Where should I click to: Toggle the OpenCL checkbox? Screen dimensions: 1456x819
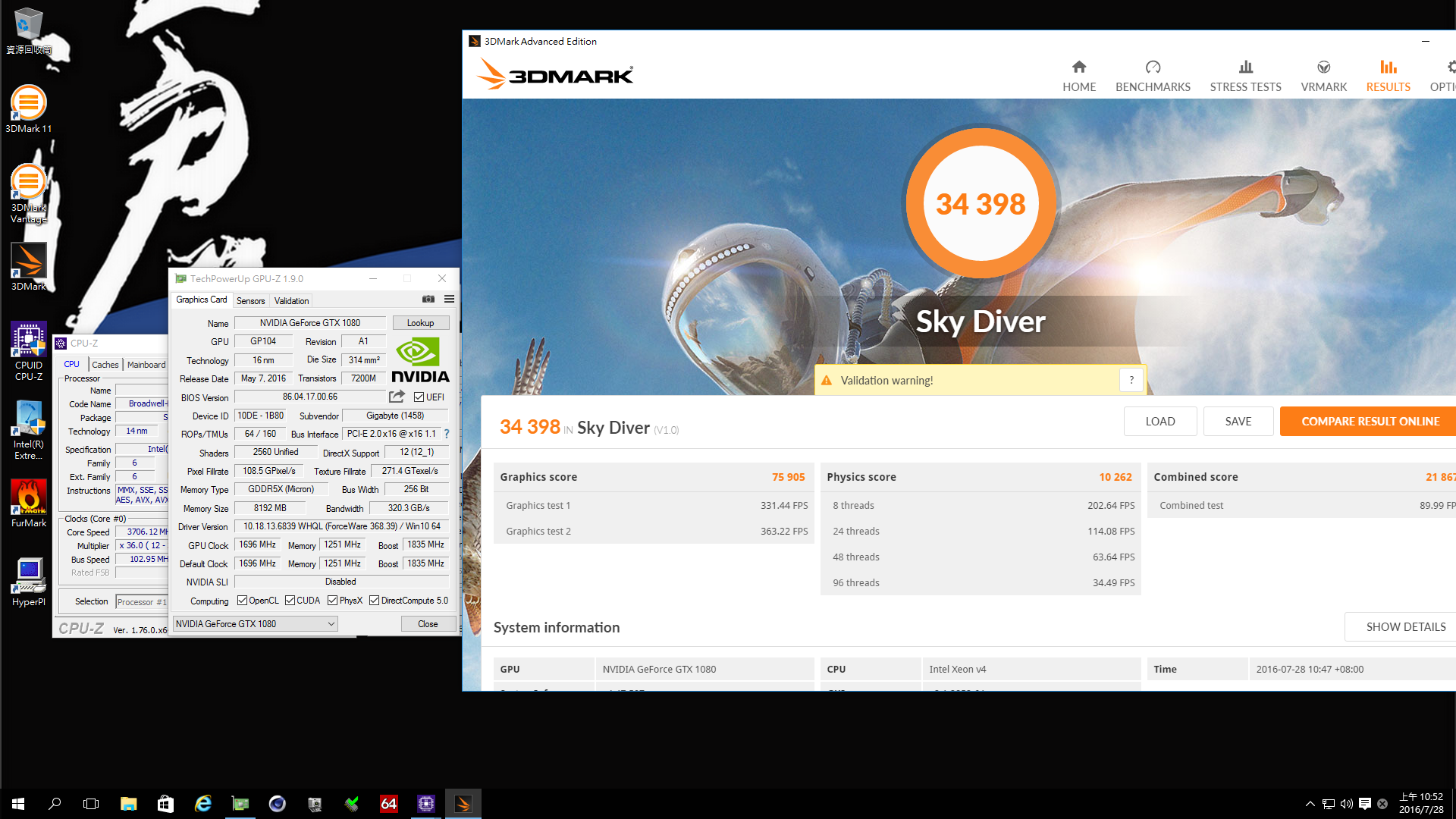pyautogui.click(x=242, y=601)
